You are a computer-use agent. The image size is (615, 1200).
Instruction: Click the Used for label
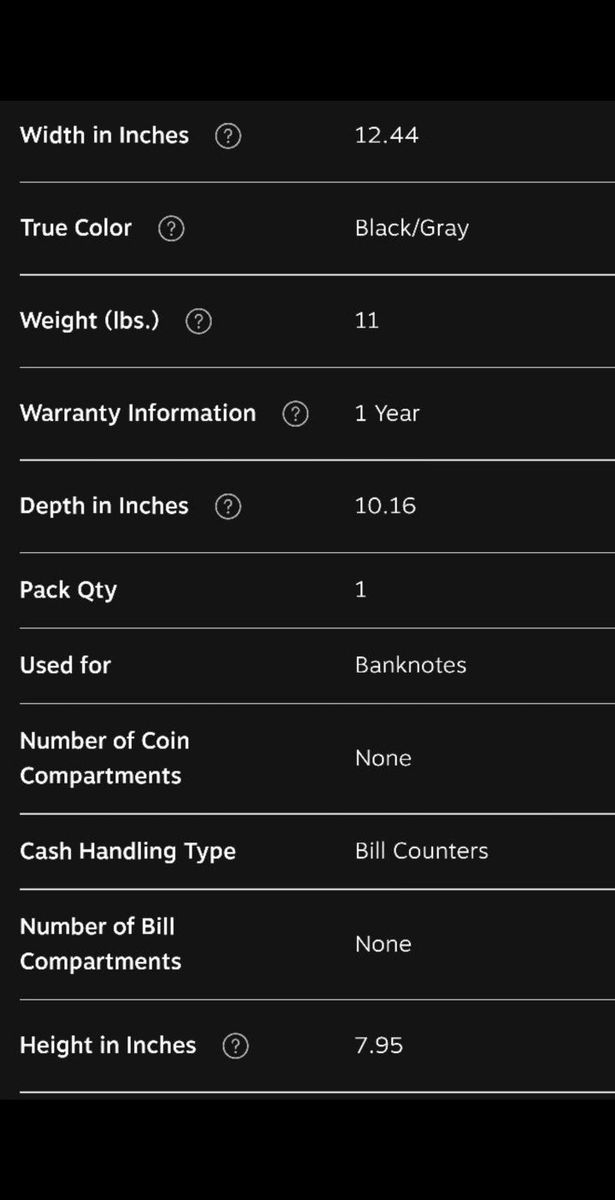click(65, 665)
